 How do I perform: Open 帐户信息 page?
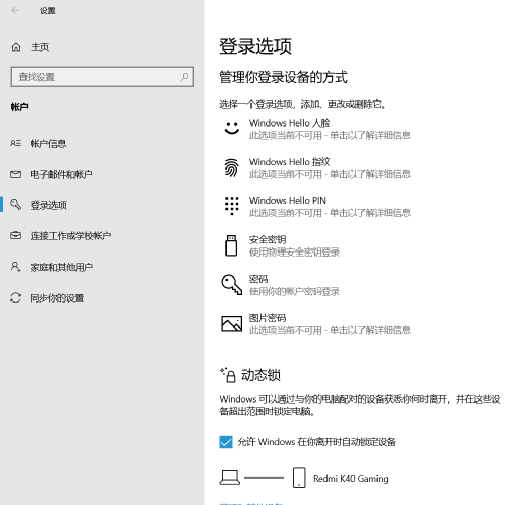[x=48, y=144]
